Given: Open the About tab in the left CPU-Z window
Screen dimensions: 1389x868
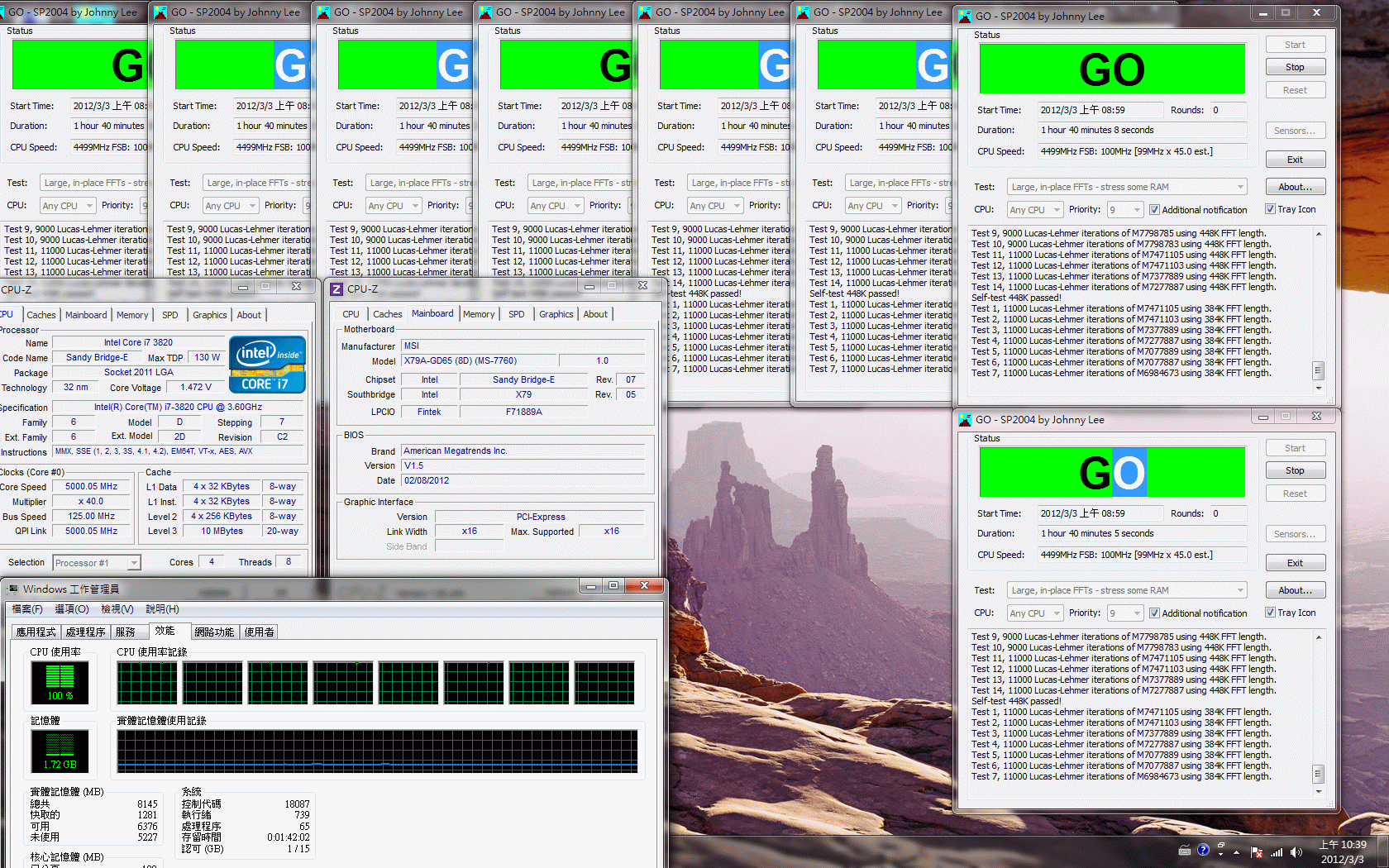Looking at the screenshot, I should pyautogui.click(x=249, y=315).
